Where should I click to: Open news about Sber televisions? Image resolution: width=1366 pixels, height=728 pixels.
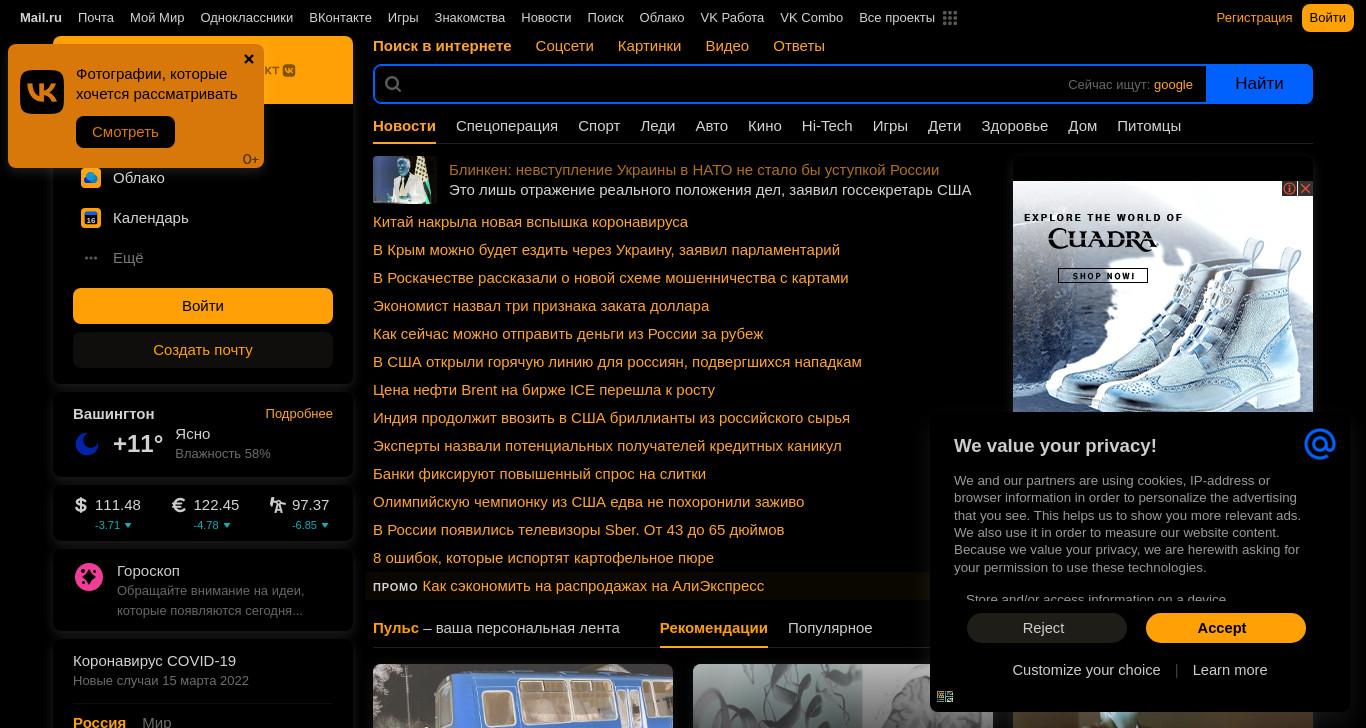[578, 530]
